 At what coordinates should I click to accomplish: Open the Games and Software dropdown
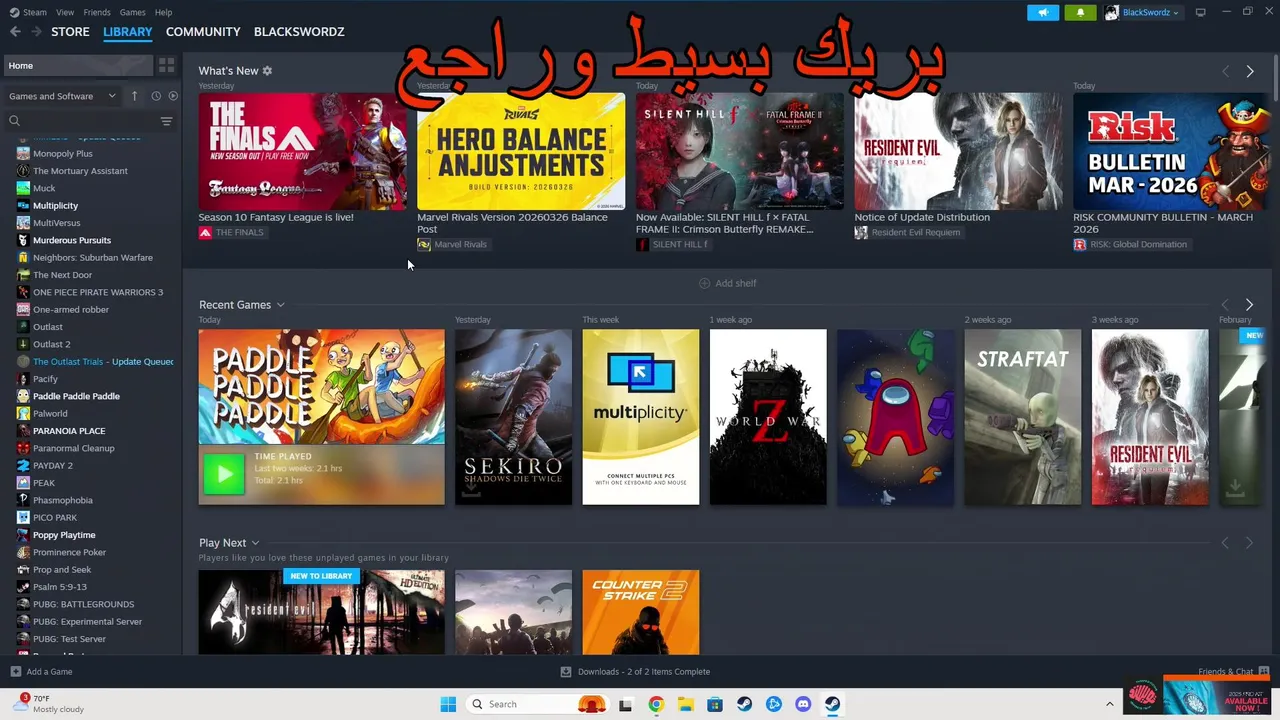tap(63, 96)
